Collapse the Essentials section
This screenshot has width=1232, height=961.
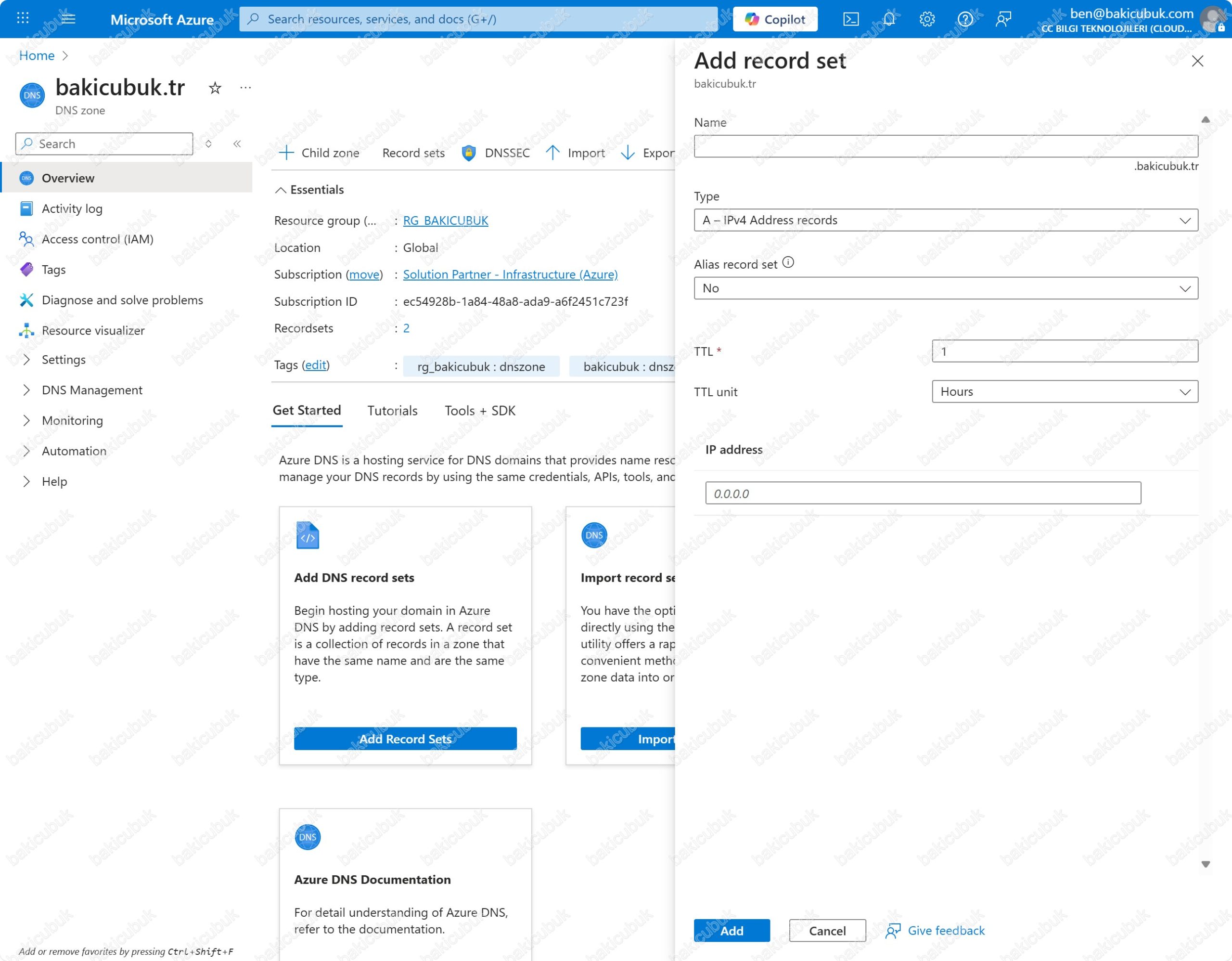[281, 190]
